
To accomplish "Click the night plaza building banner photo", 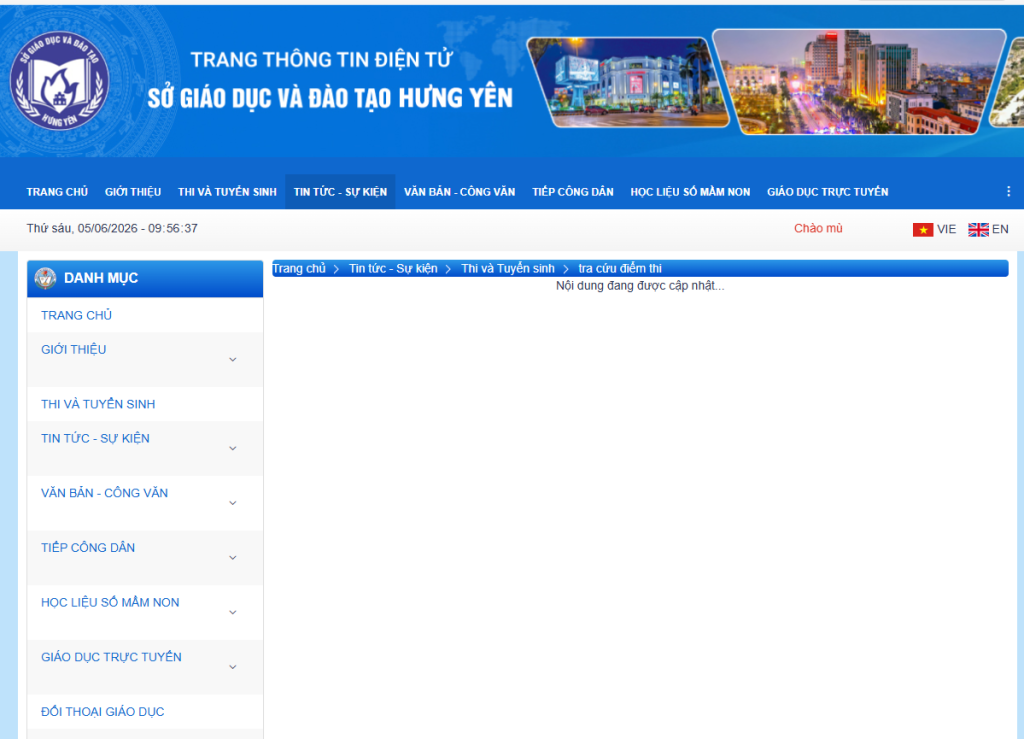I will (628, 82).
